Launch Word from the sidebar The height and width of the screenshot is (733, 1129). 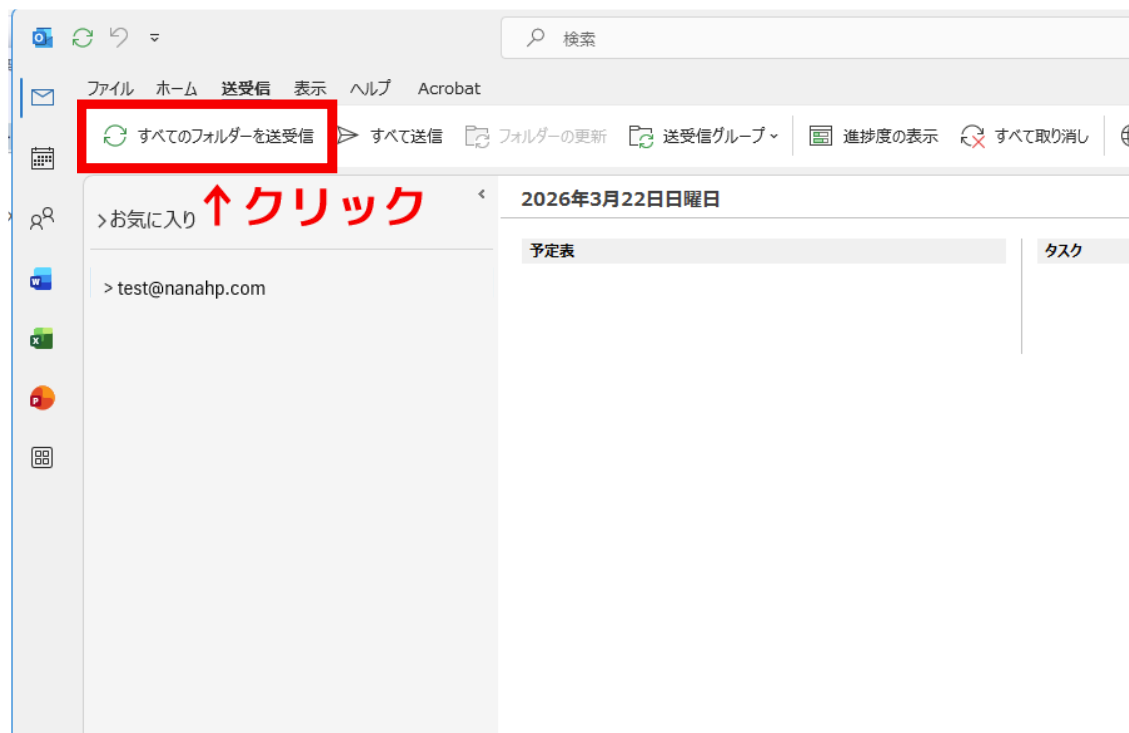[42, 280]
